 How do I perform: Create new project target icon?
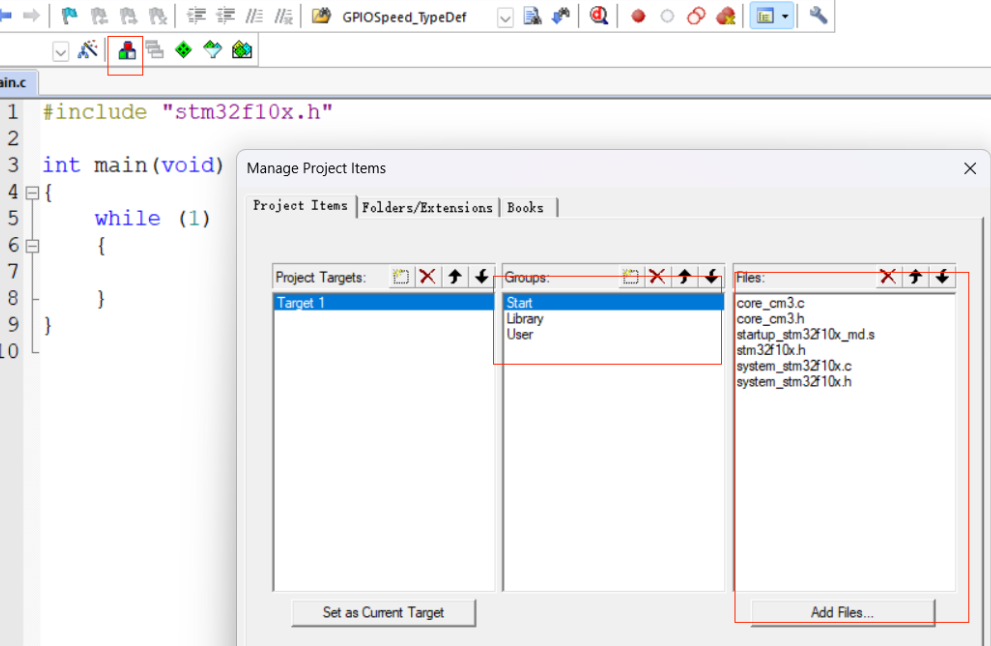(401, 276)
